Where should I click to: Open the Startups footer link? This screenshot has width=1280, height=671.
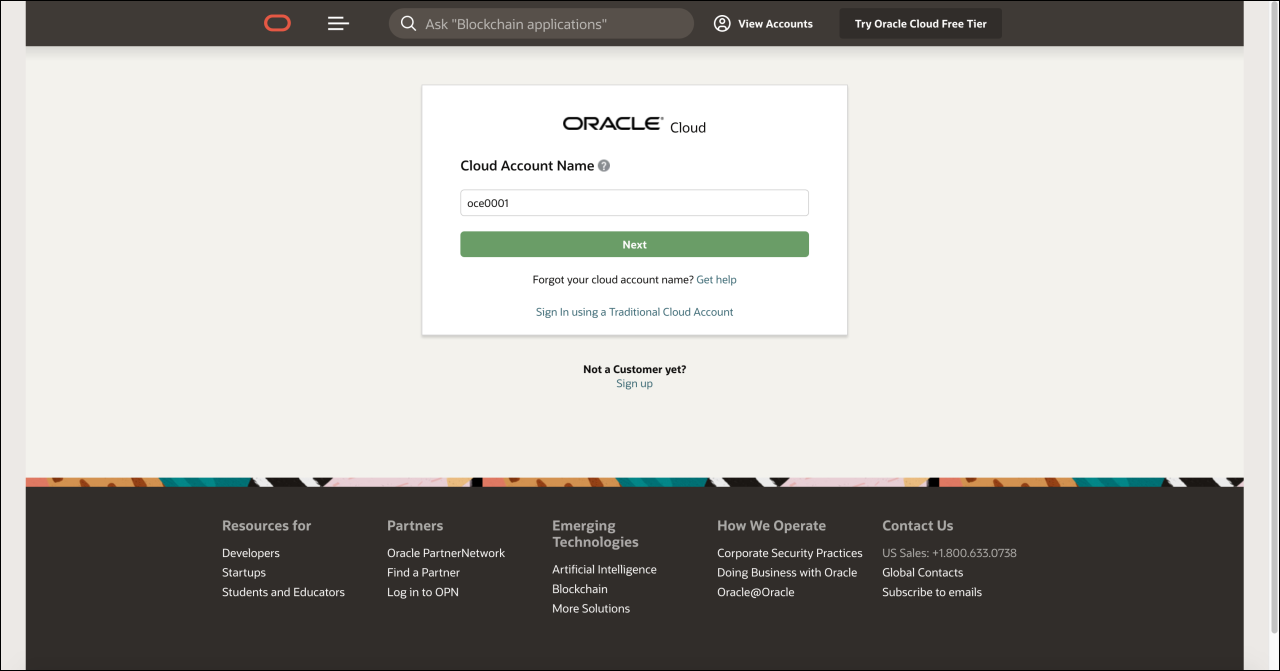pos(244,573)
